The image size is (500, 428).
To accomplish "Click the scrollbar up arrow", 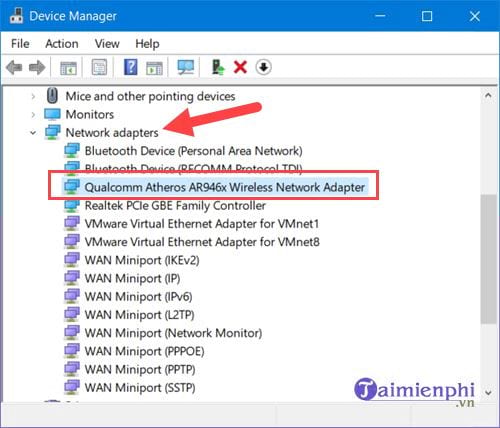I will pyautogui.click(x=488, y=96).
